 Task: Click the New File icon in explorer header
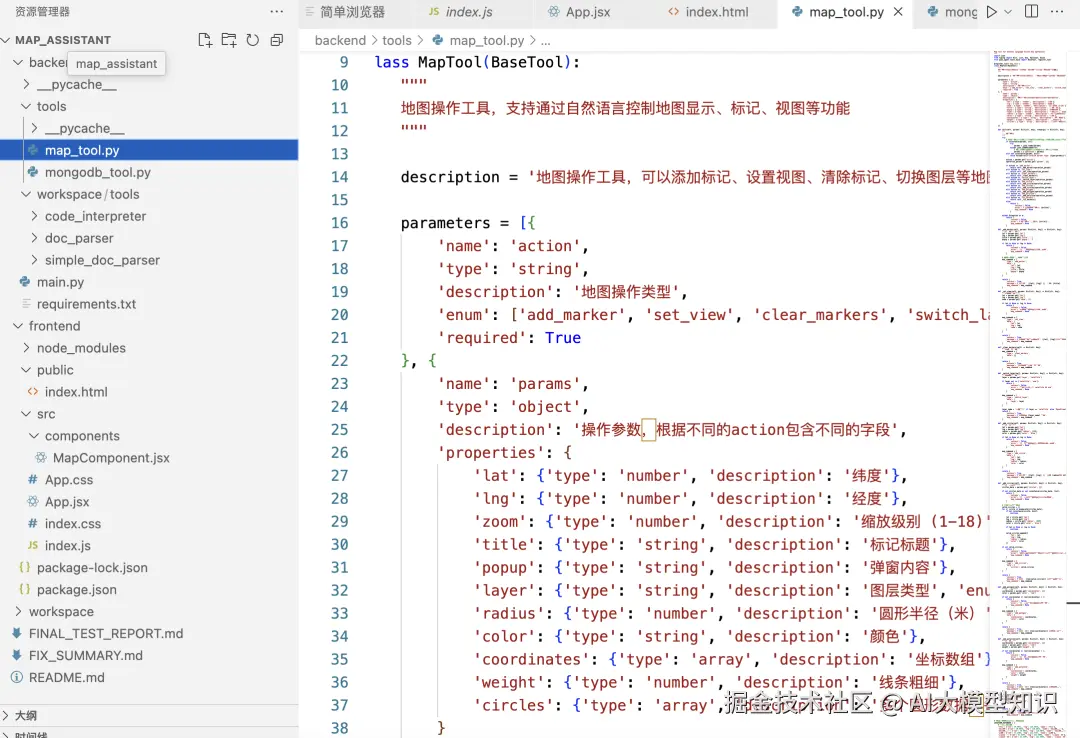pyautogui.click(x=205, y=40)
